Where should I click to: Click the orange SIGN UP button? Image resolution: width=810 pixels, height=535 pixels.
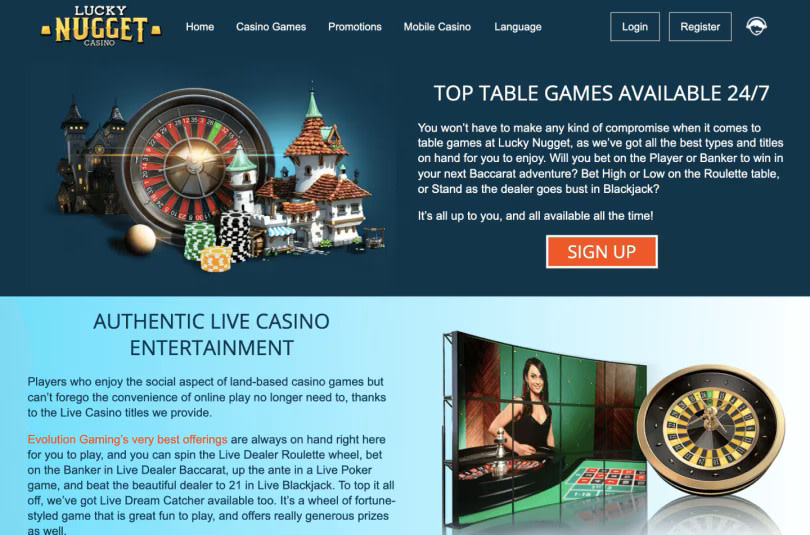[x=602, y=251]
